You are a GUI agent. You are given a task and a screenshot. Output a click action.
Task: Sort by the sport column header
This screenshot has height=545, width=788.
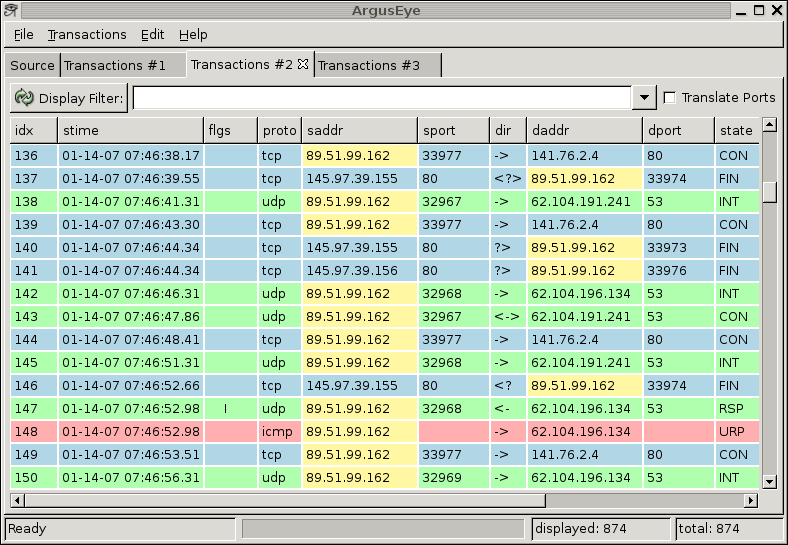click(x=453, y=131)
